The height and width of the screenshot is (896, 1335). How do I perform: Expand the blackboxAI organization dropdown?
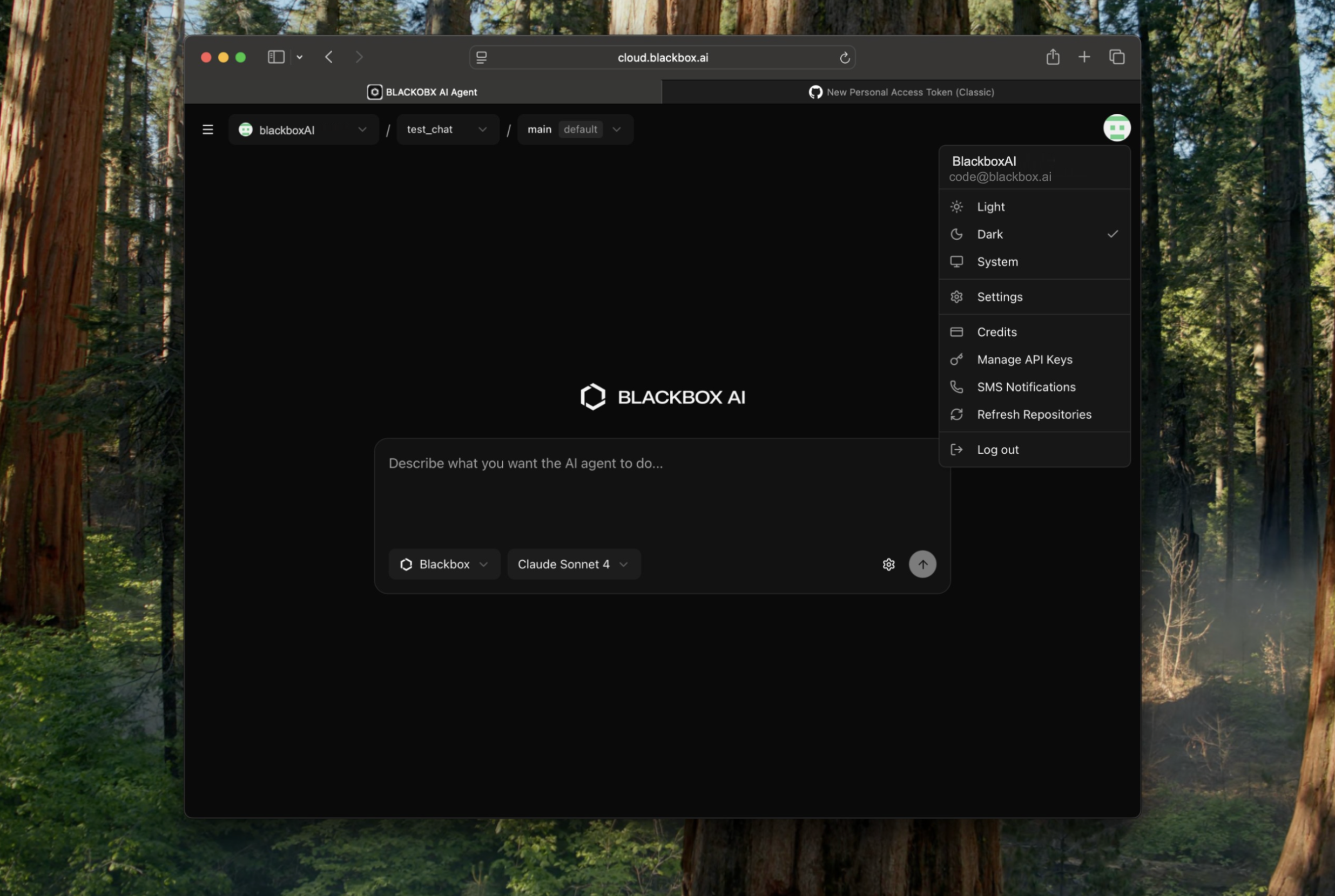point(303,130)
